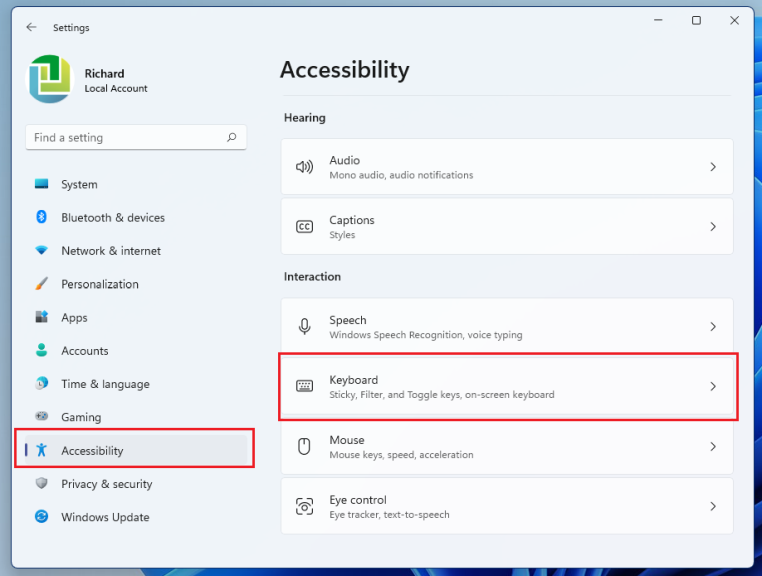Click the Personalization paintbrush icon
The height and width of the screenshot is (576, 762).
tap(41, 284)
